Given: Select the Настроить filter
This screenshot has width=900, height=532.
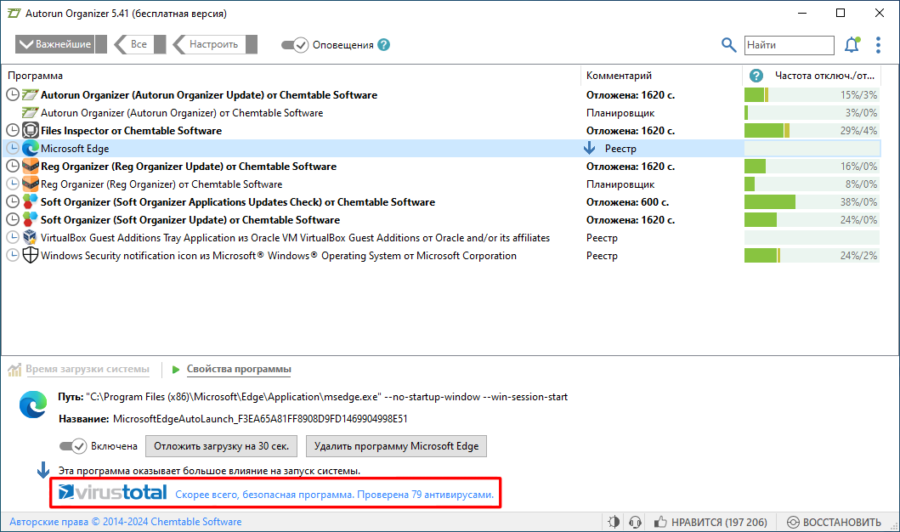Looking at the screenshot, I should pos(214,44).
